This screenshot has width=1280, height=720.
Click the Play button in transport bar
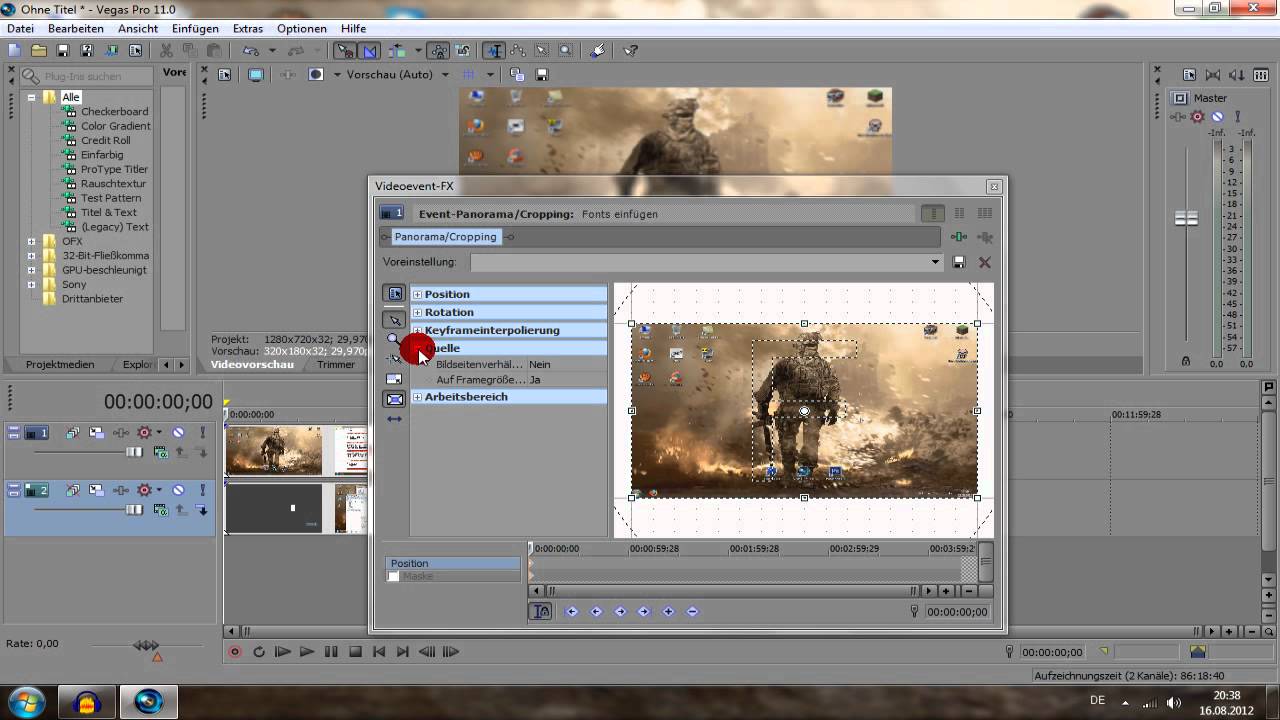(307, 652)
